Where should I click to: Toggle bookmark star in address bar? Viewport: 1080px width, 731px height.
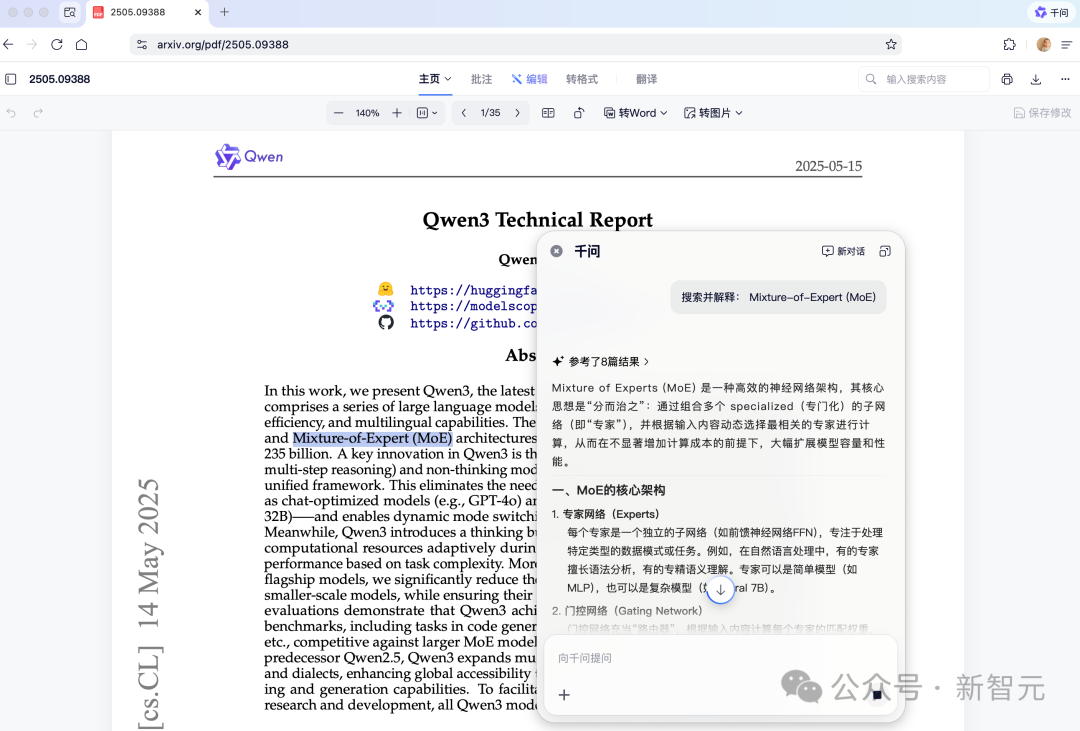click(x=890, y=44)
